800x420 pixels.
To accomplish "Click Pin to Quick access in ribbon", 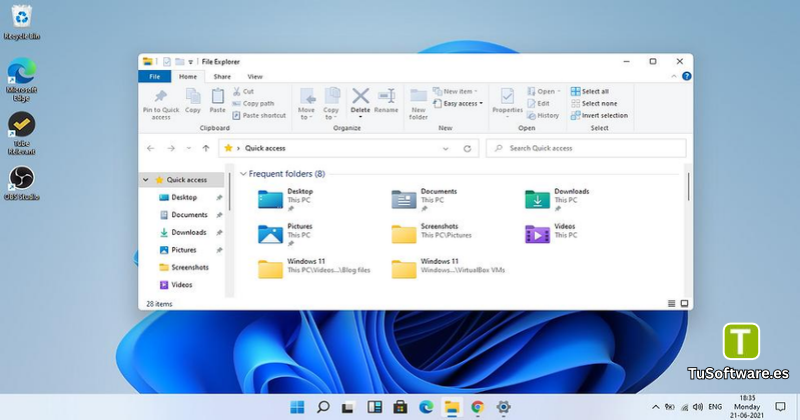I will (x=161, y=104).
